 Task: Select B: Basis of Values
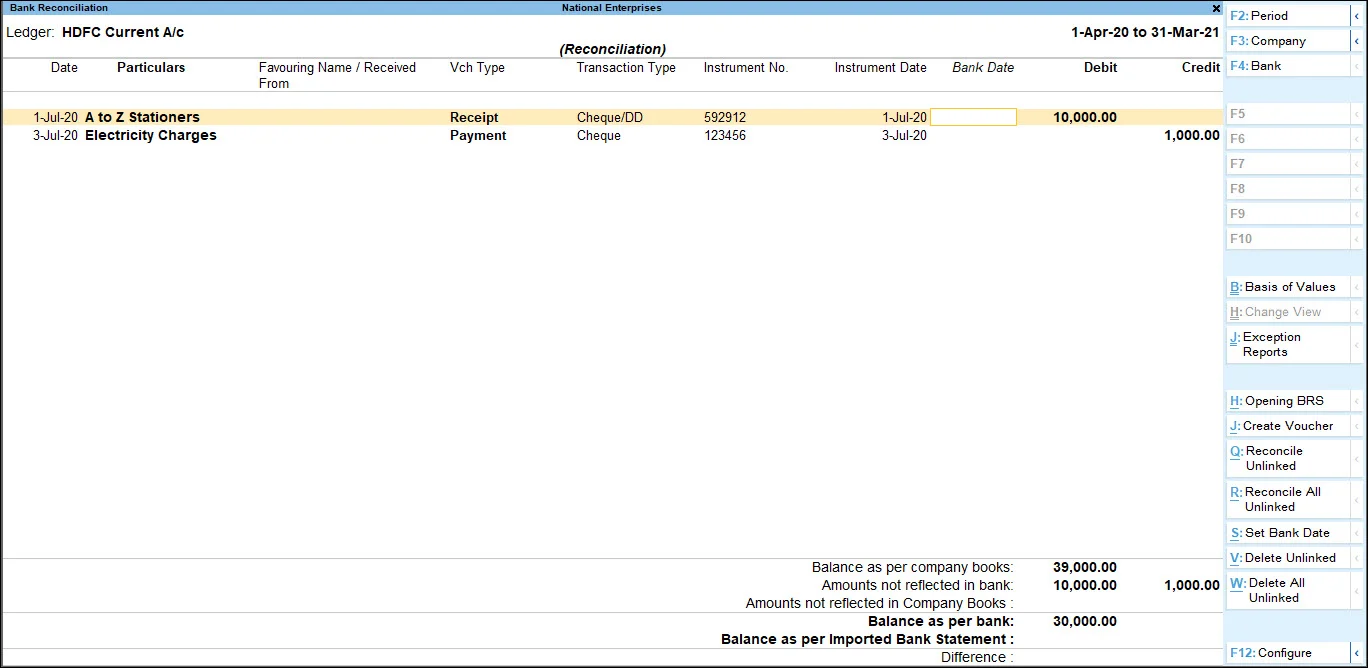(x=1288, y=287)
